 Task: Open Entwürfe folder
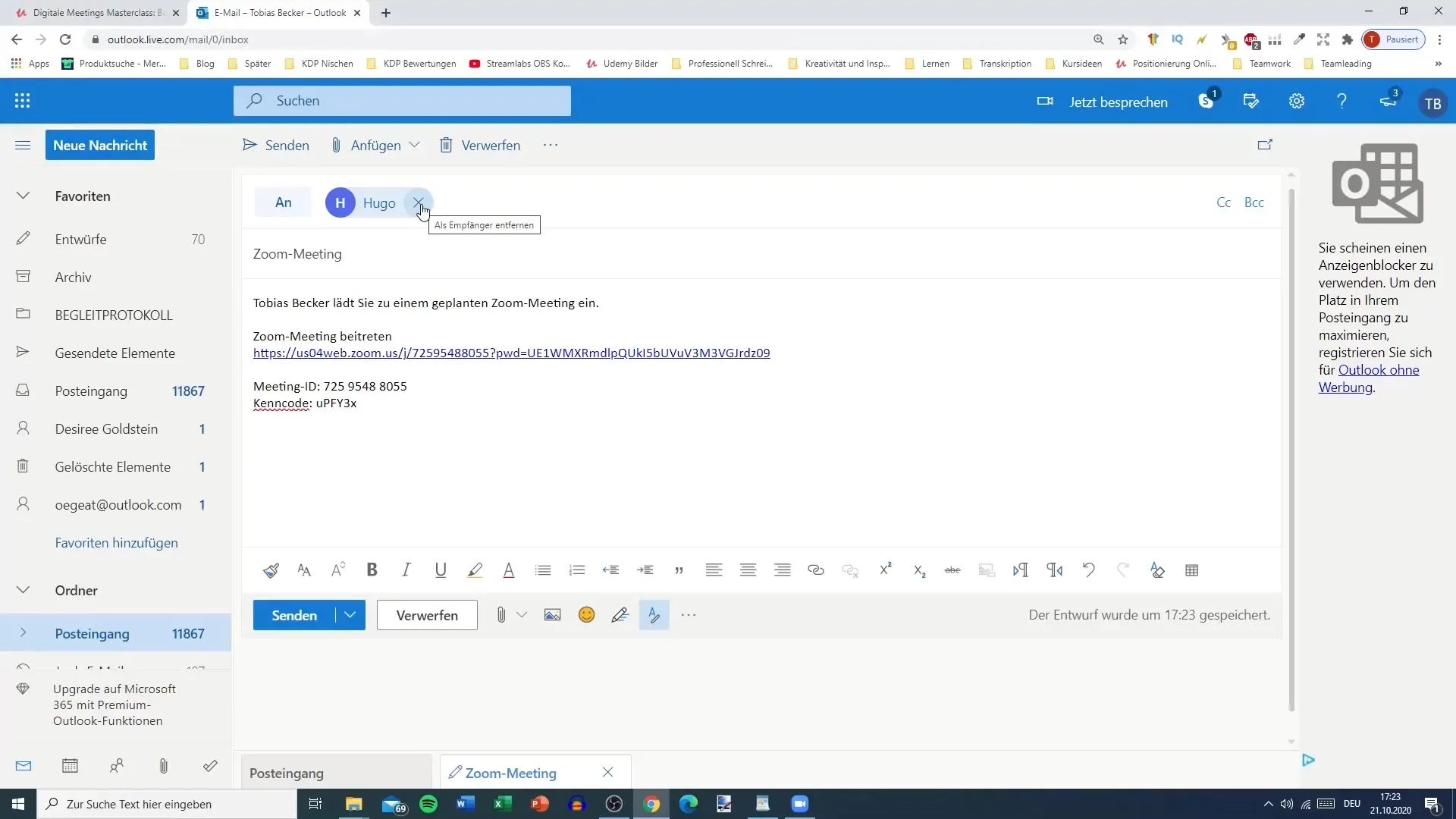pos(115,240)
